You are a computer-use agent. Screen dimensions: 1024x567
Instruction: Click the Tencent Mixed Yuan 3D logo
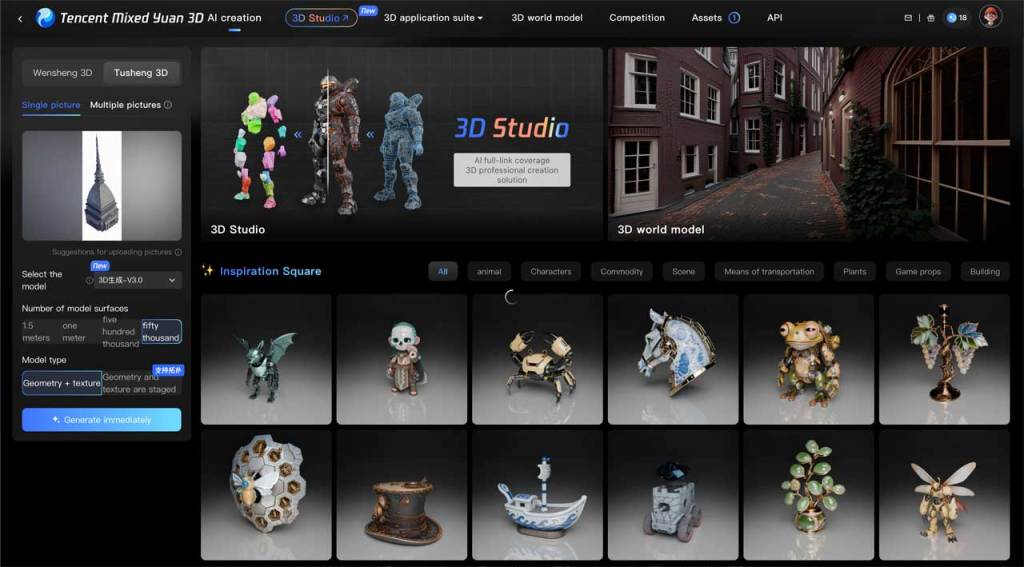pos(46,18)
